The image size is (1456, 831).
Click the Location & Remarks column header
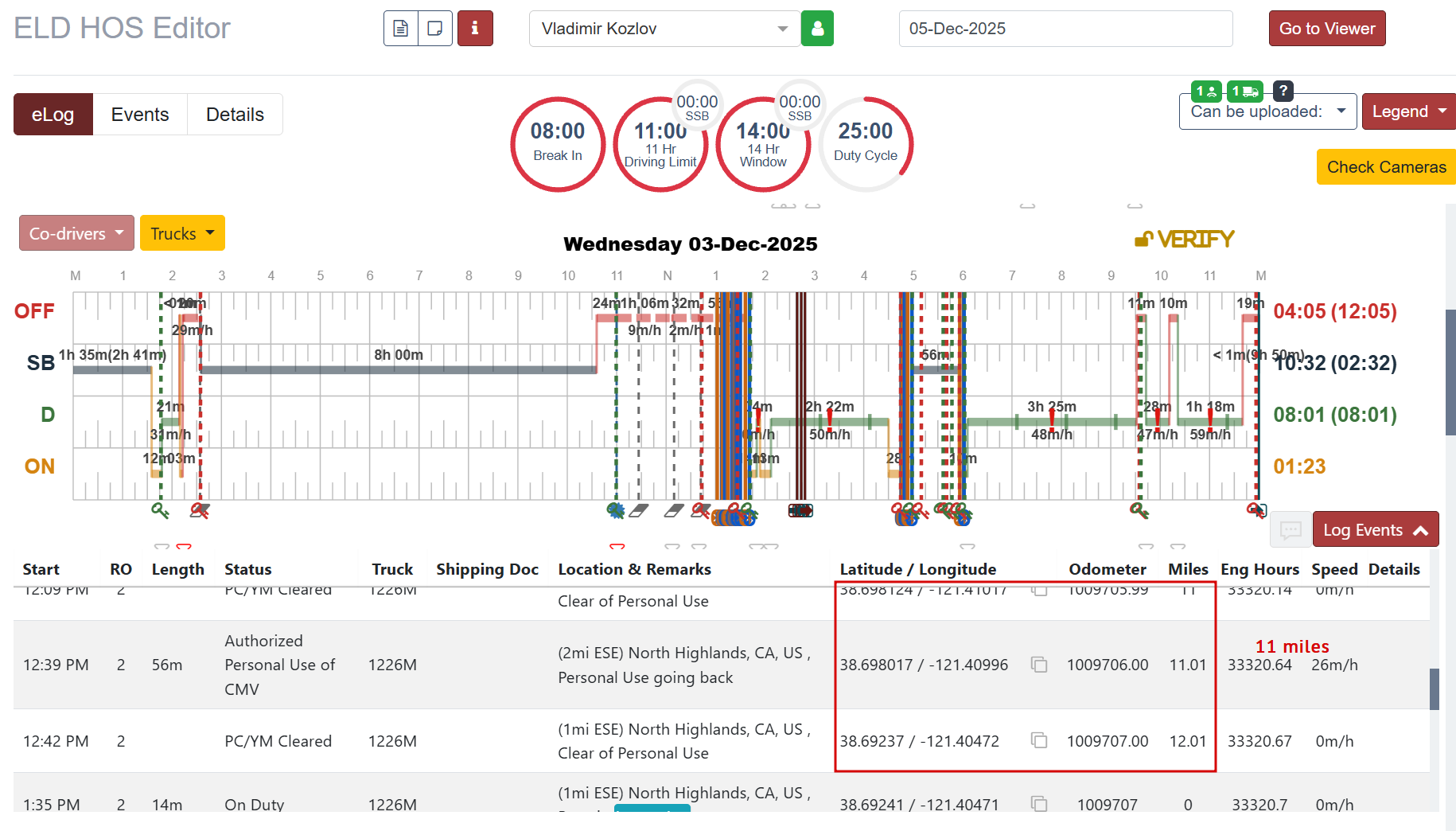pyautogui.click(x=635, y=569)
